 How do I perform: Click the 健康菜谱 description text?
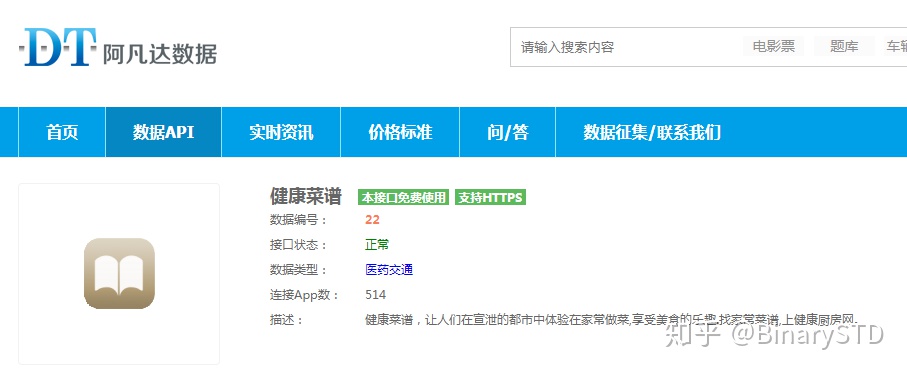[x=611, y=319]
